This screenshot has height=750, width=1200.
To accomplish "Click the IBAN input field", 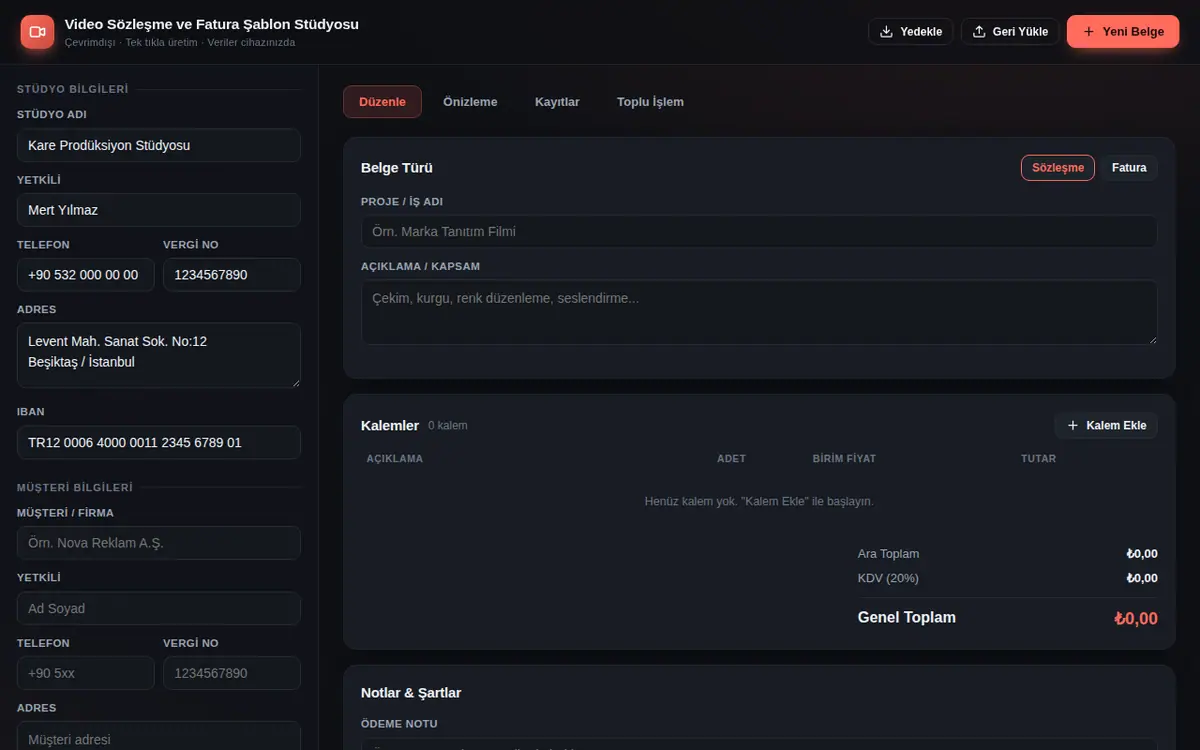I will coord(159,443).
